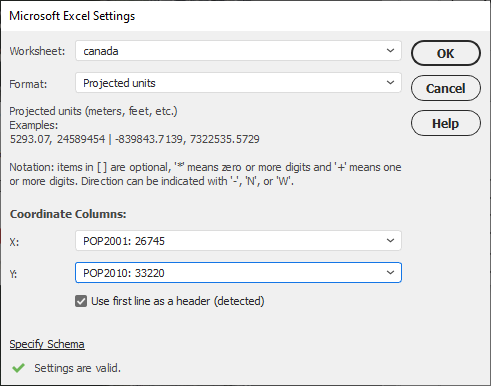Dismiss the dialog with the Cancel button
Screen dimensions: 491x386
coord(446,88)
